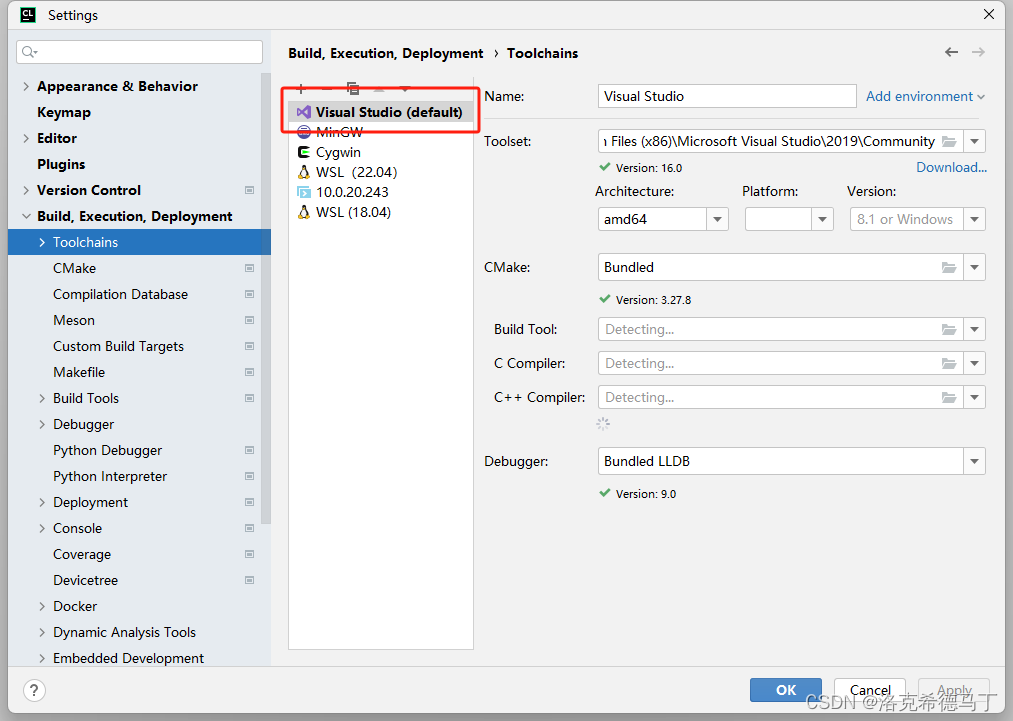Select Cygwin toolchain
1013x721 pixels.
tap(381, 152)
